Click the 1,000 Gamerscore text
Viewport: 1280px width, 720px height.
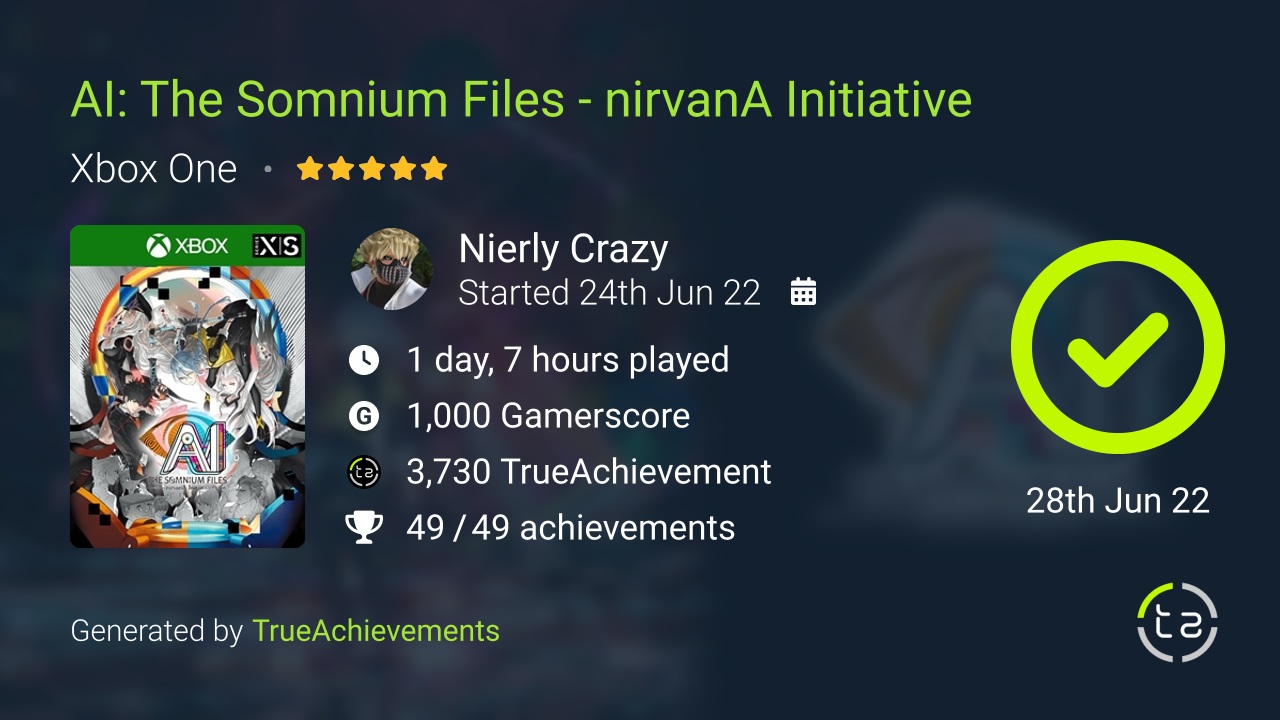coord(548,416)
